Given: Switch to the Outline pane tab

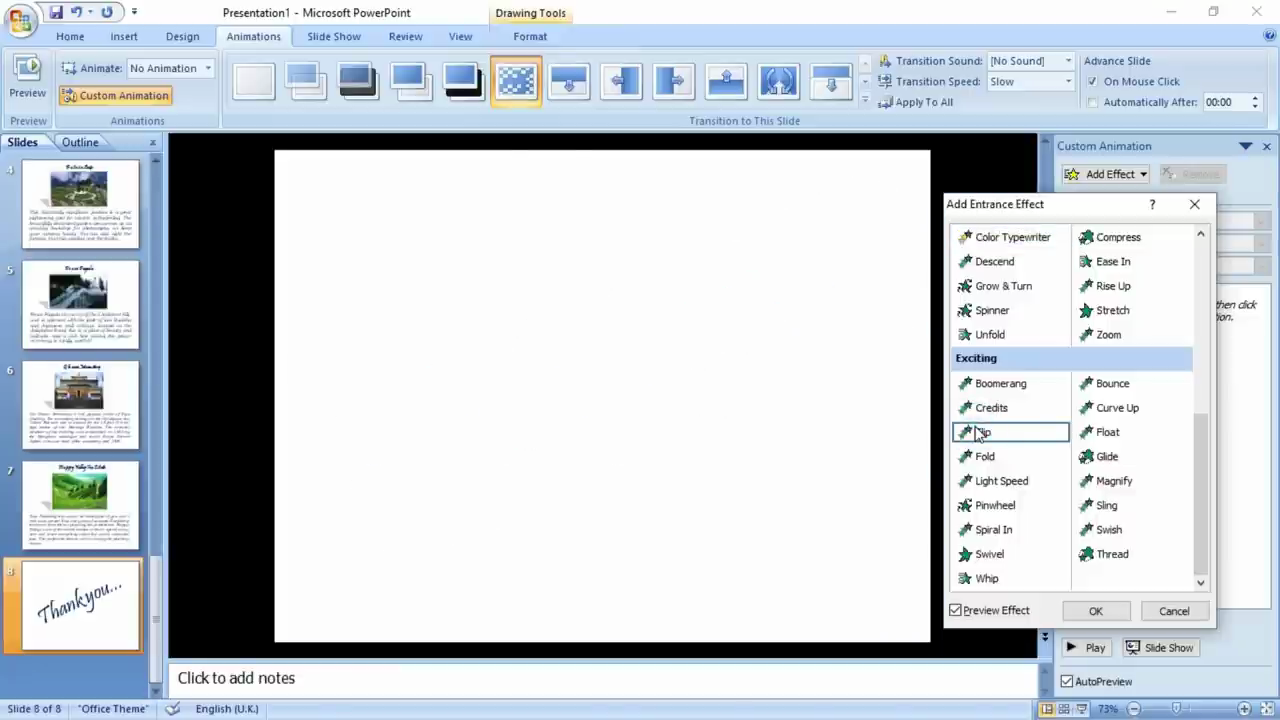Looking at the screenshot, I should pos(80,142).
